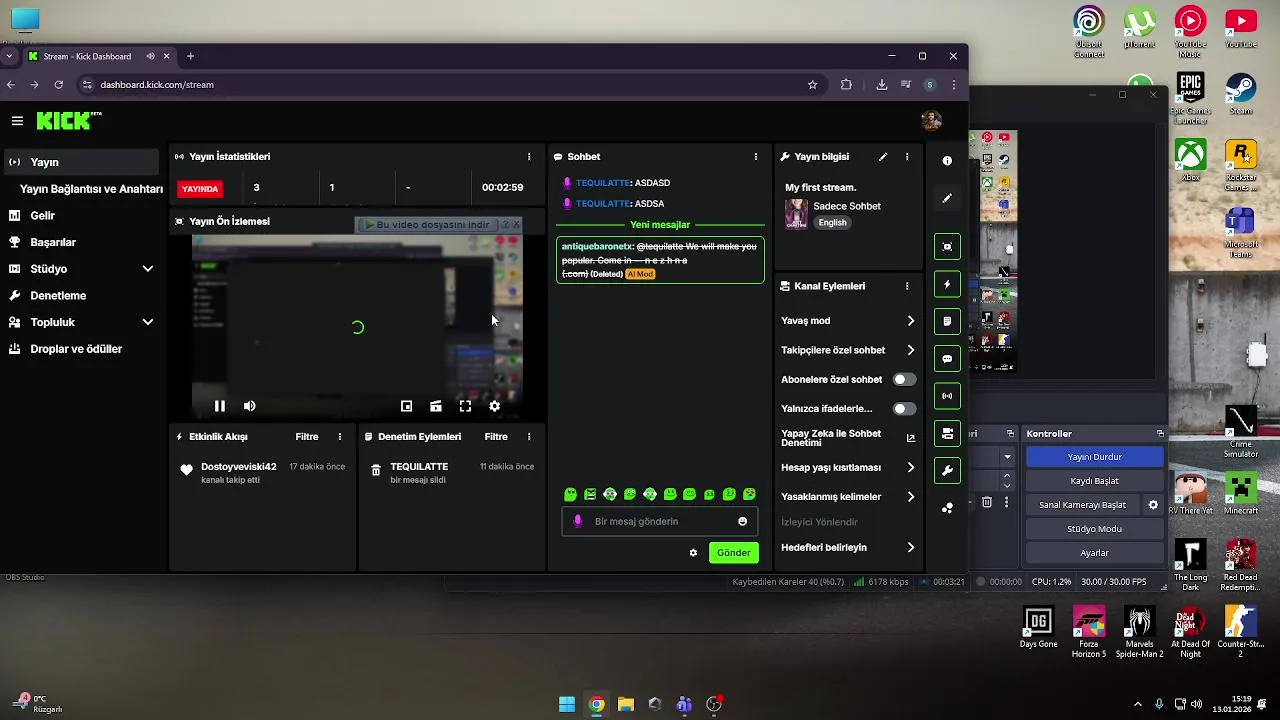Click Yayını Durdur in OBS window
Image resolution: width=1280 pixels, height=720 pixels.
pos(1094,457)
